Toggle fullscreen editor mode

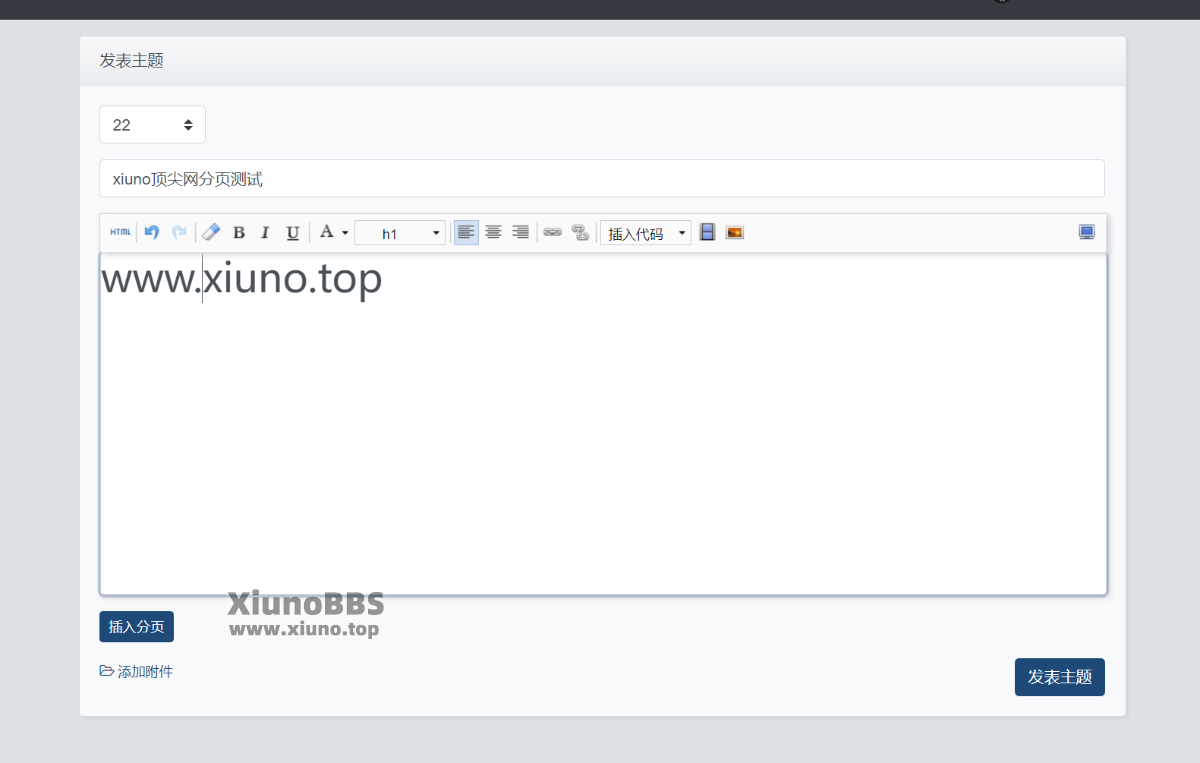pyautogui.click(x=1087, y=232)
